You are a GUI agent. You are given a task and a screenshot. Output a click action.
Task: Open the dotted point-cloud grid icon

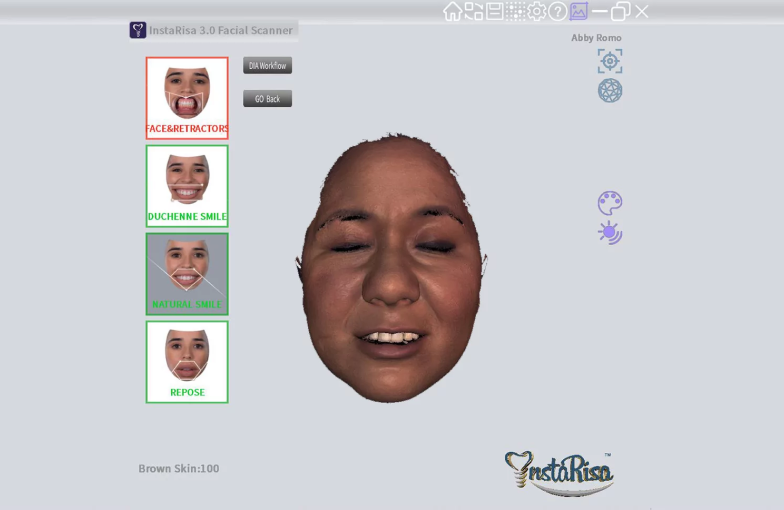pos(516,12)
